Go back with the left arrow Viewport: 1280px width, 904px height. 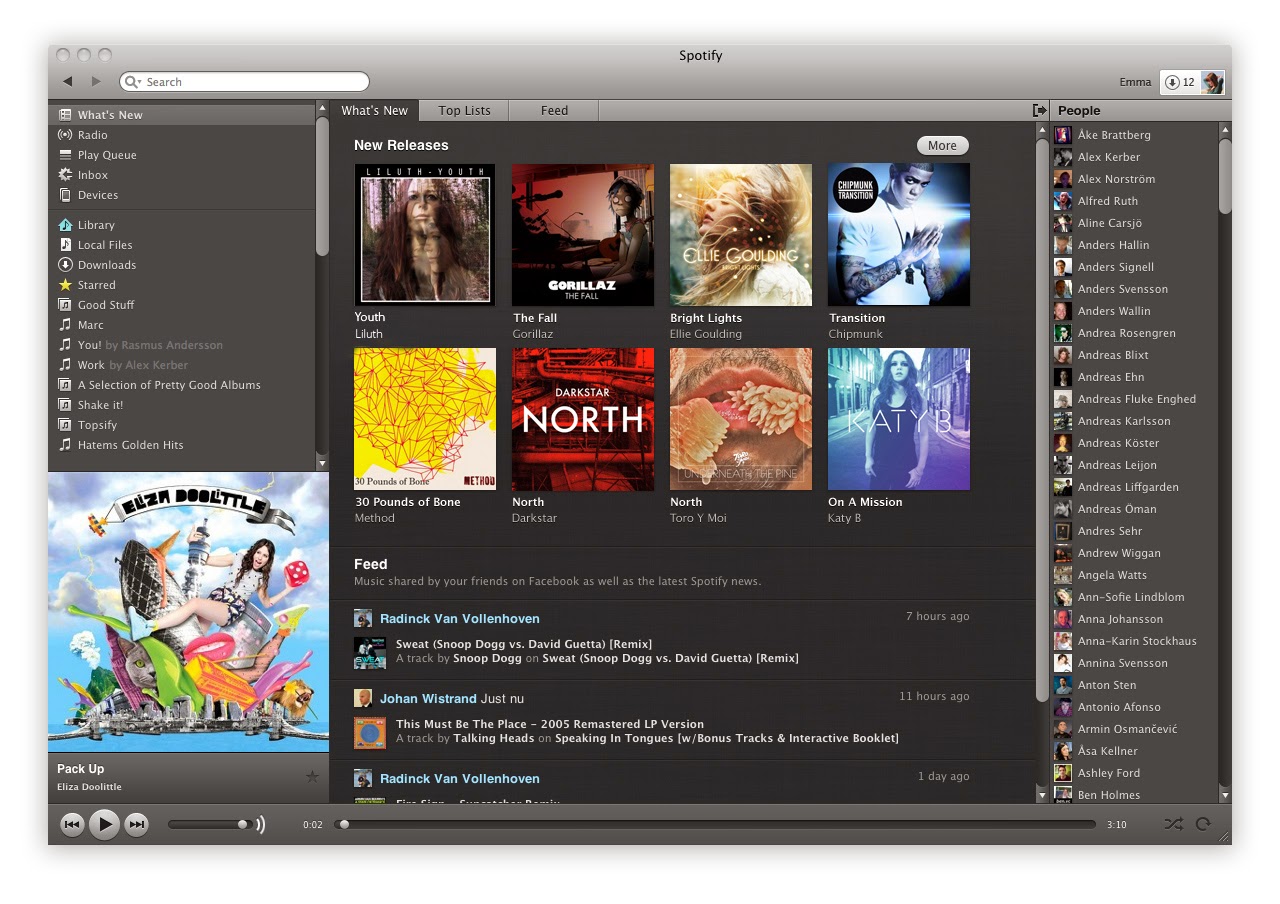click(68, 82)
